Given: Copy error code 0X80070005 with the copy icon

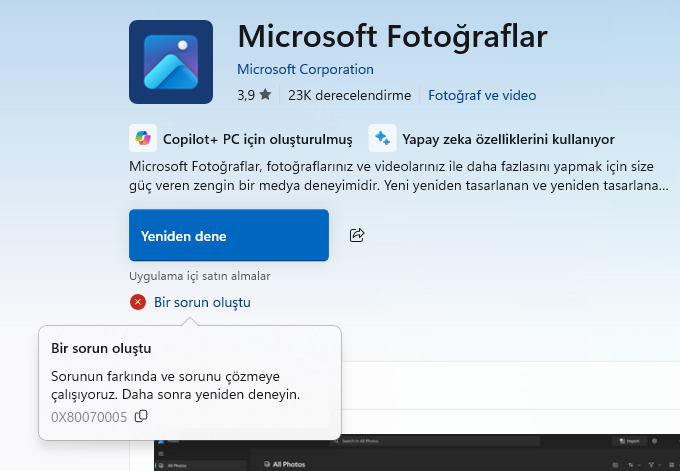Looking at the screenshot, I should 141,416.
